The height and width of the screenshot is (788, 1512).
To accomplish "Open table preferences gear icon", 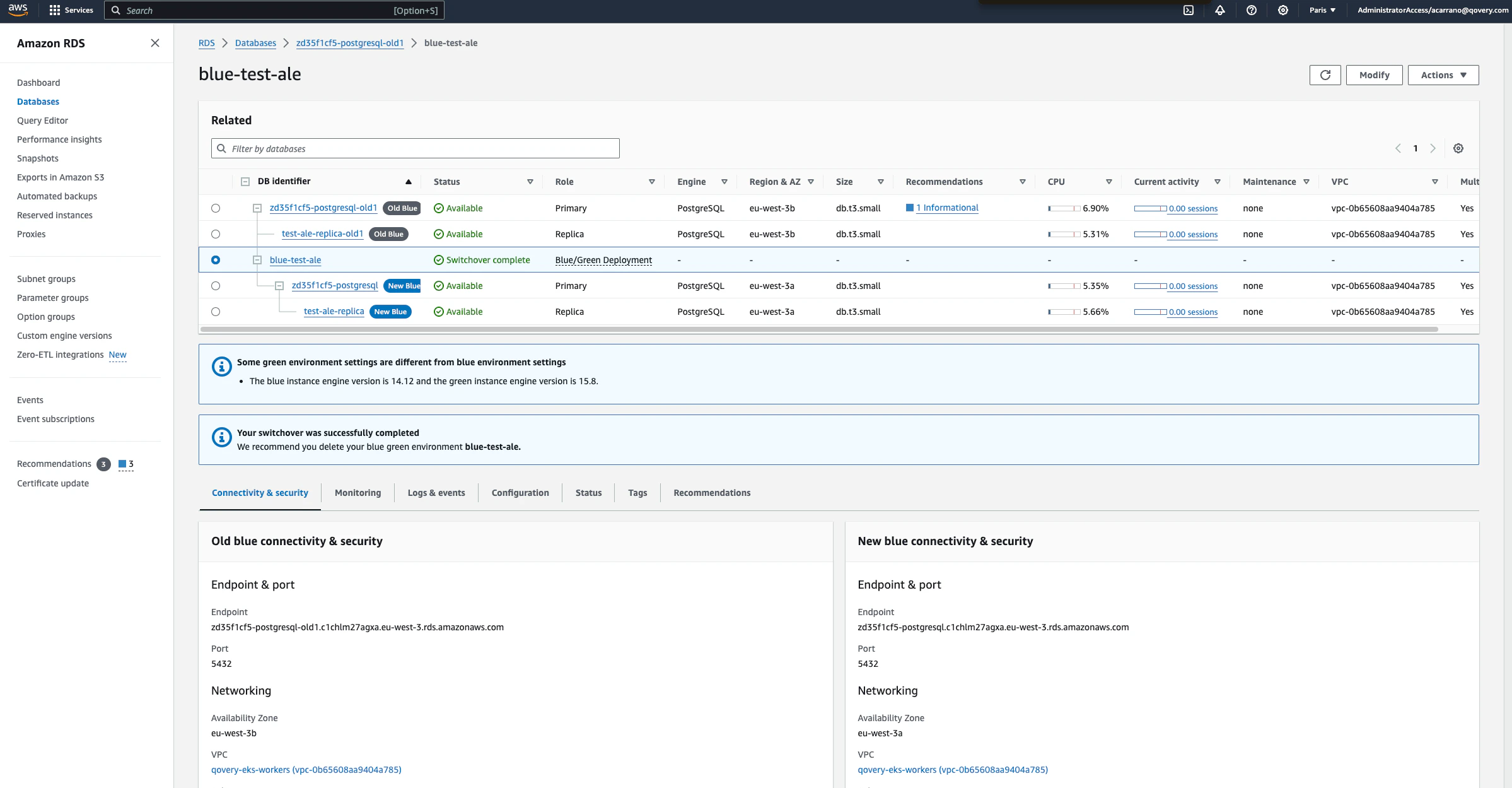I will tap(1458, 148).
